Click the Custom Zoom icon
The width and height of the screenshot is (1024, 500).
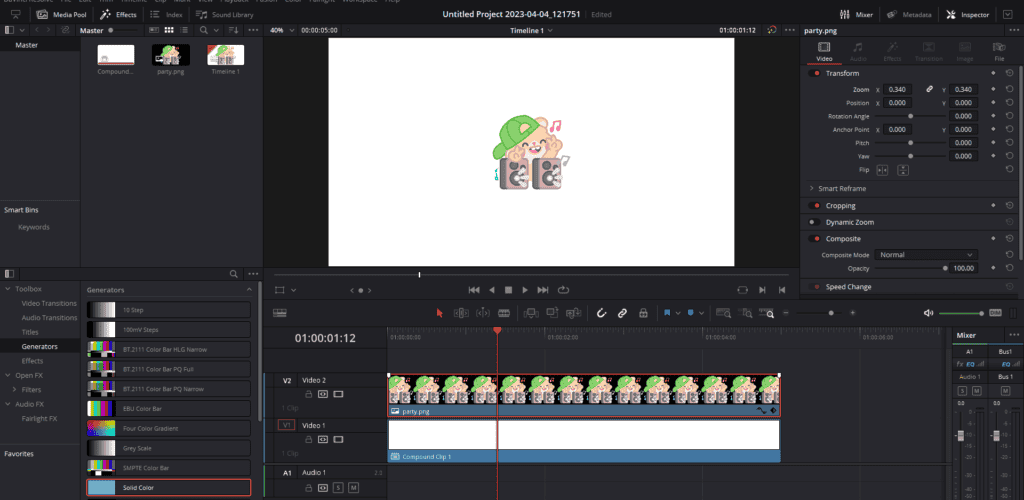pyautogui.click(x=767, y=313)
